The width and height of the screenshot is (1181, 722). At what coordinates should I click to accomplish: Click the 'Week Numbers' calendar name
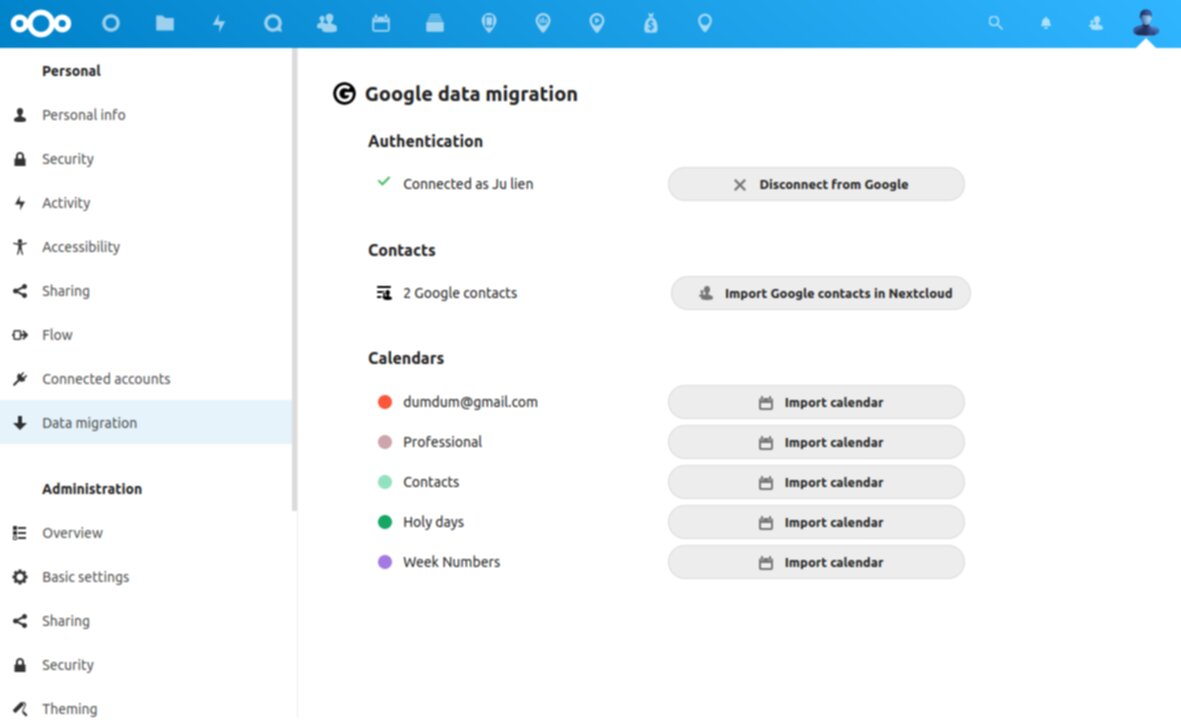[451, 562]
